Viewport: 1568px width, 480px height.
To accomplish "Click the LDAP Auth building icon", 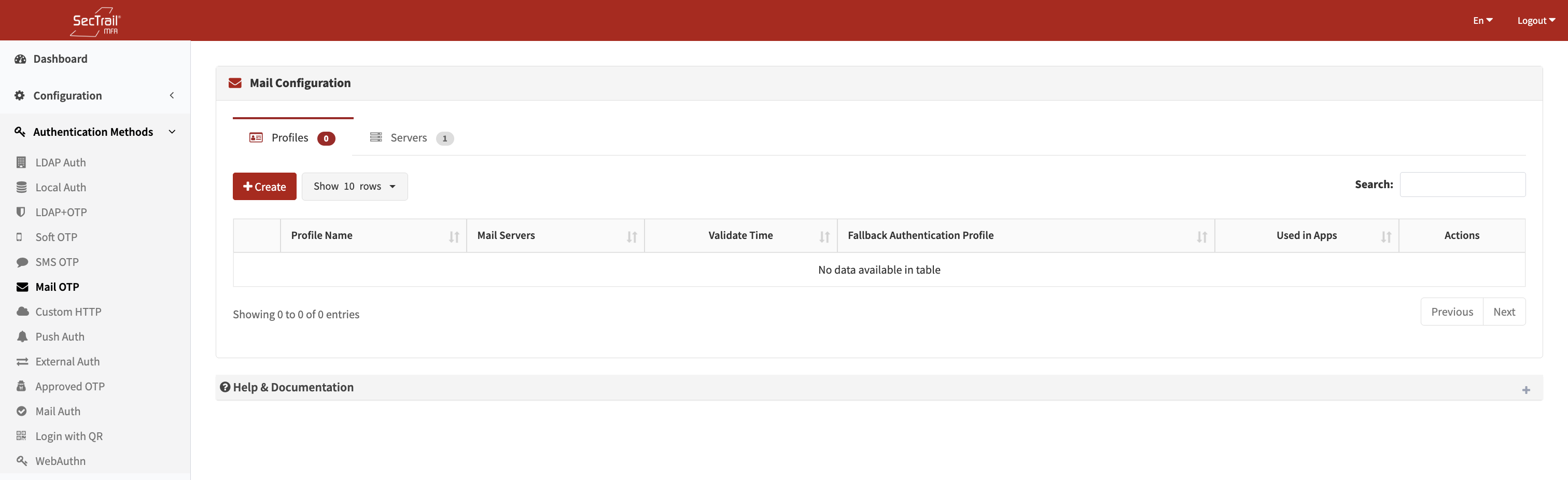I will coord(21,162).
